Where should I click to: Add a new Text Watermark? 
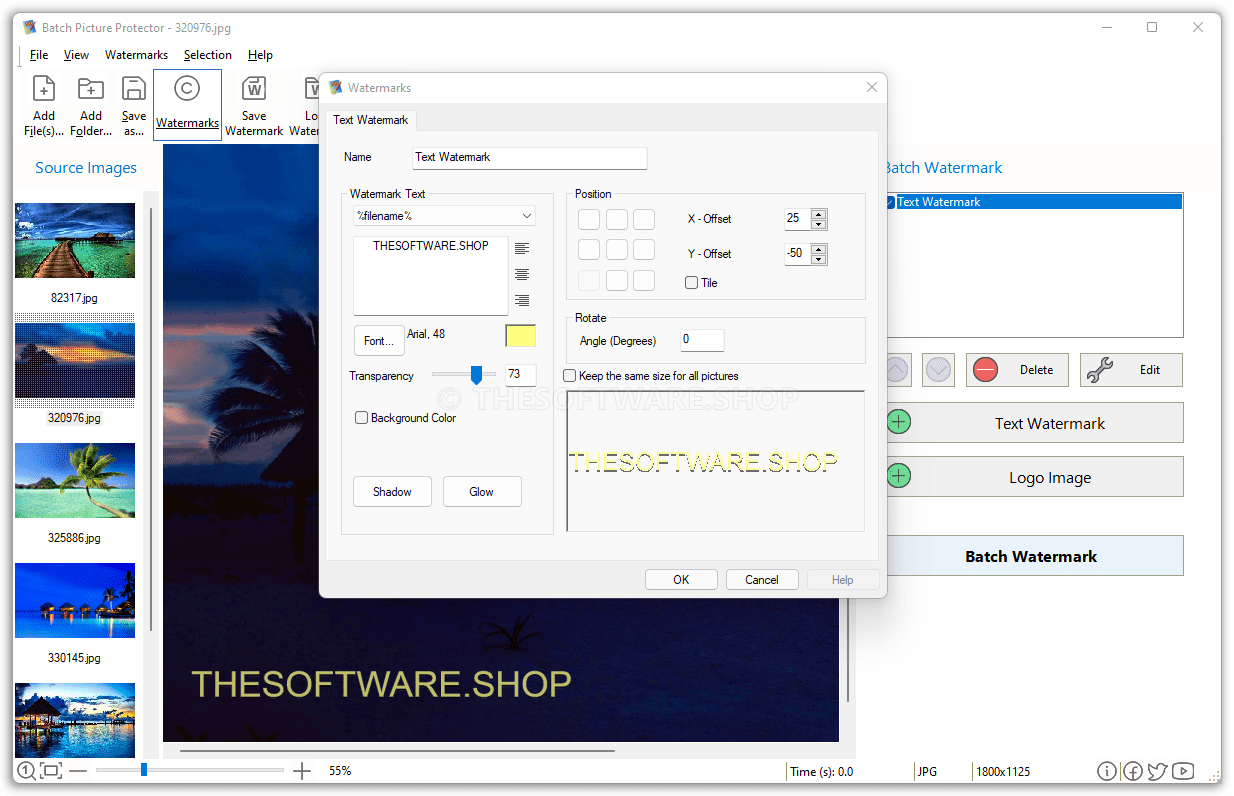(1033, 423)
